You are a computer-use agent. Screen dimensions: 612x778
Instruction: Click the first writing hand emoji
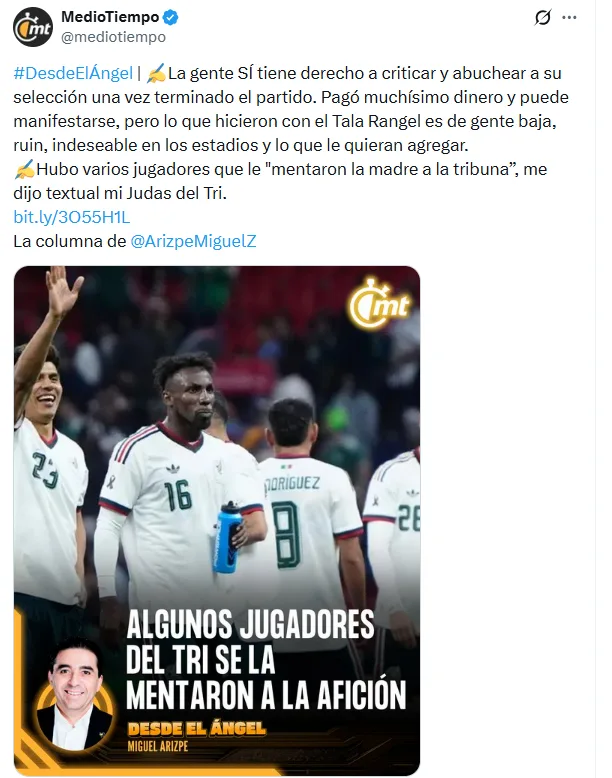(x=157, y=73)
